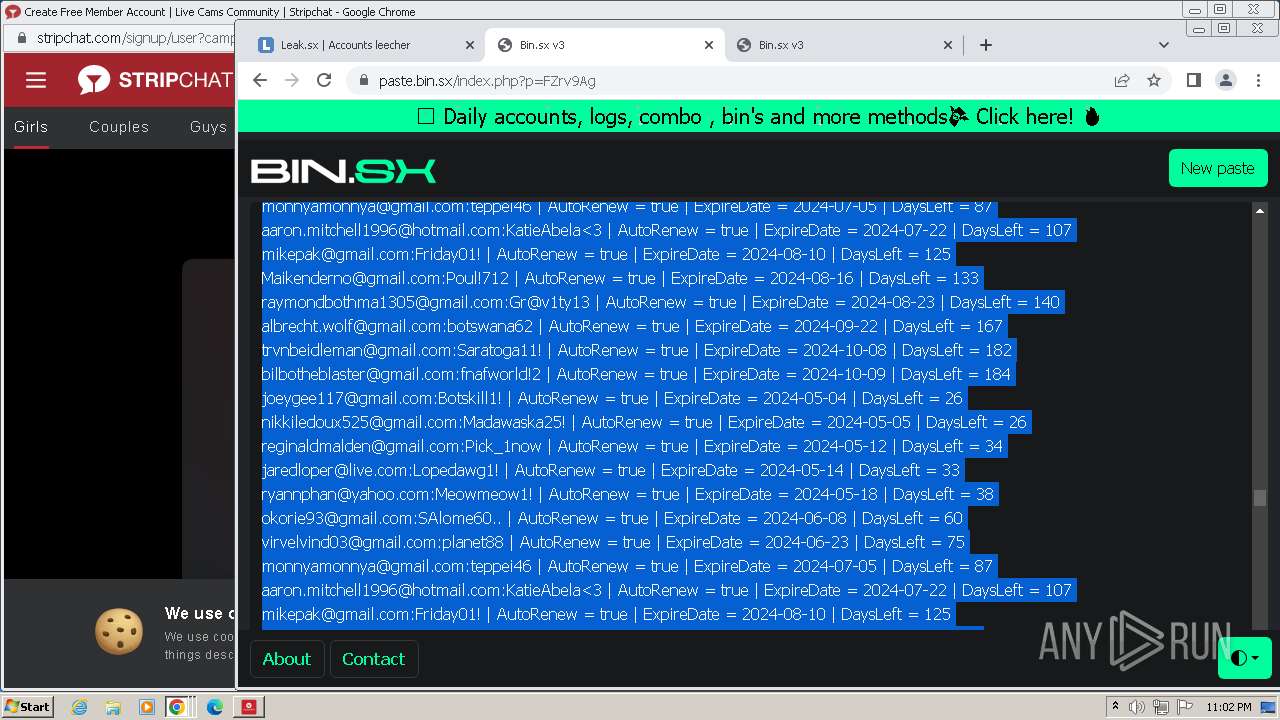Switch to the second Bin.sx v3 tab

click(x=843, y=45)
